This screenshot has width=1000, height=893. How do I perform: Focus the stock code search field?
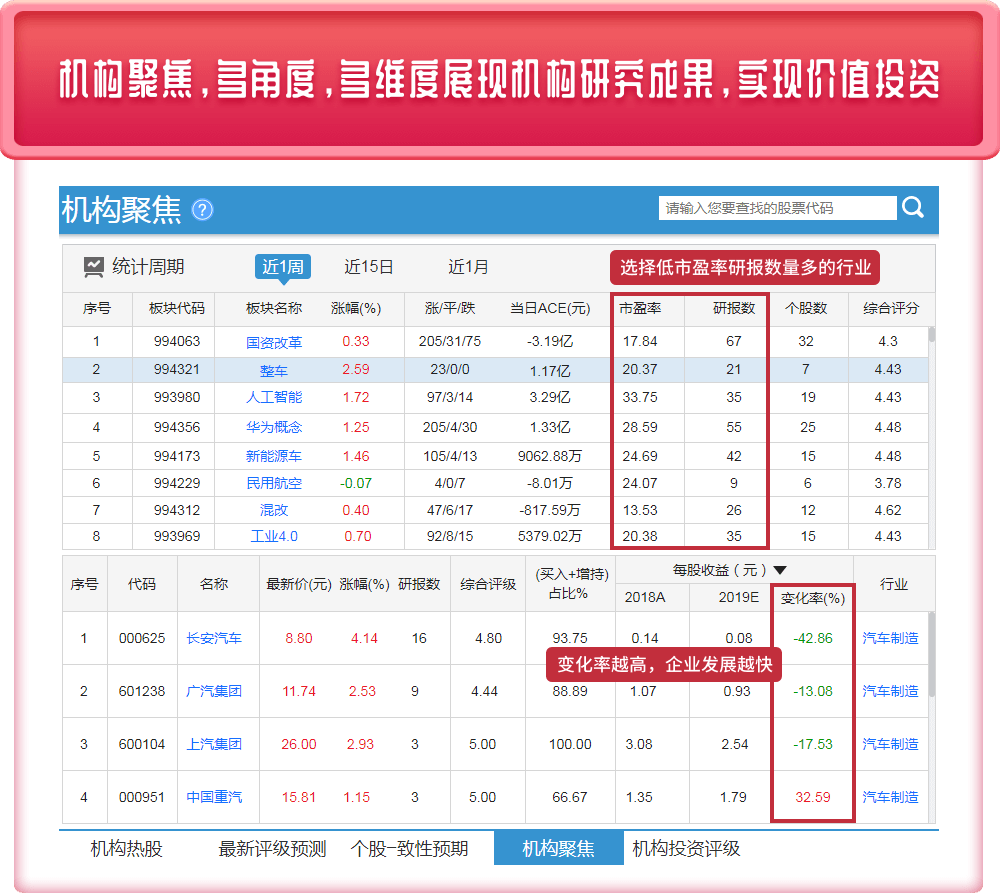(777, 208)
